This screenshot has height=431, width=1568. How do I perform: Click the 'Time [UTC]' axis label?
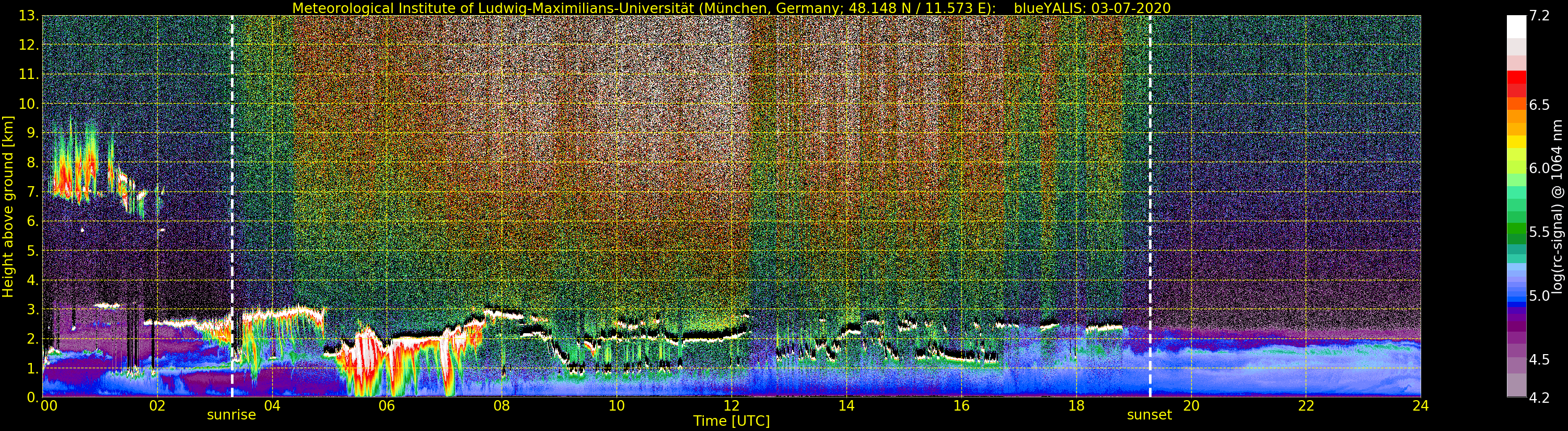pyautogui.click(x=731, y=421)
